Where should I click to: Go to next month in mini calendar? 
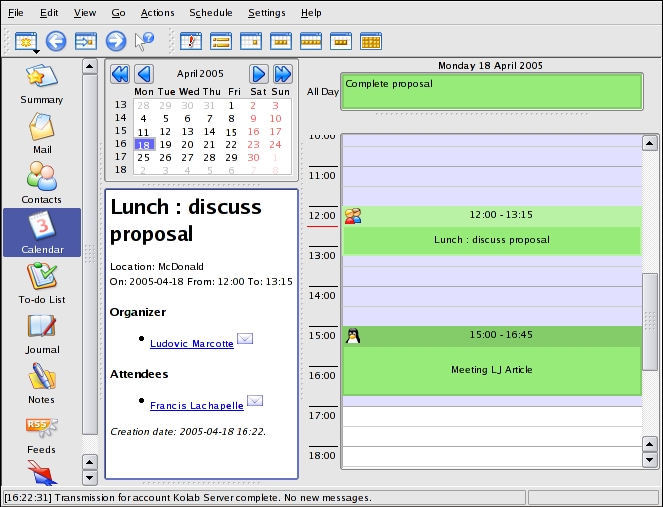(x=259, y=74)
